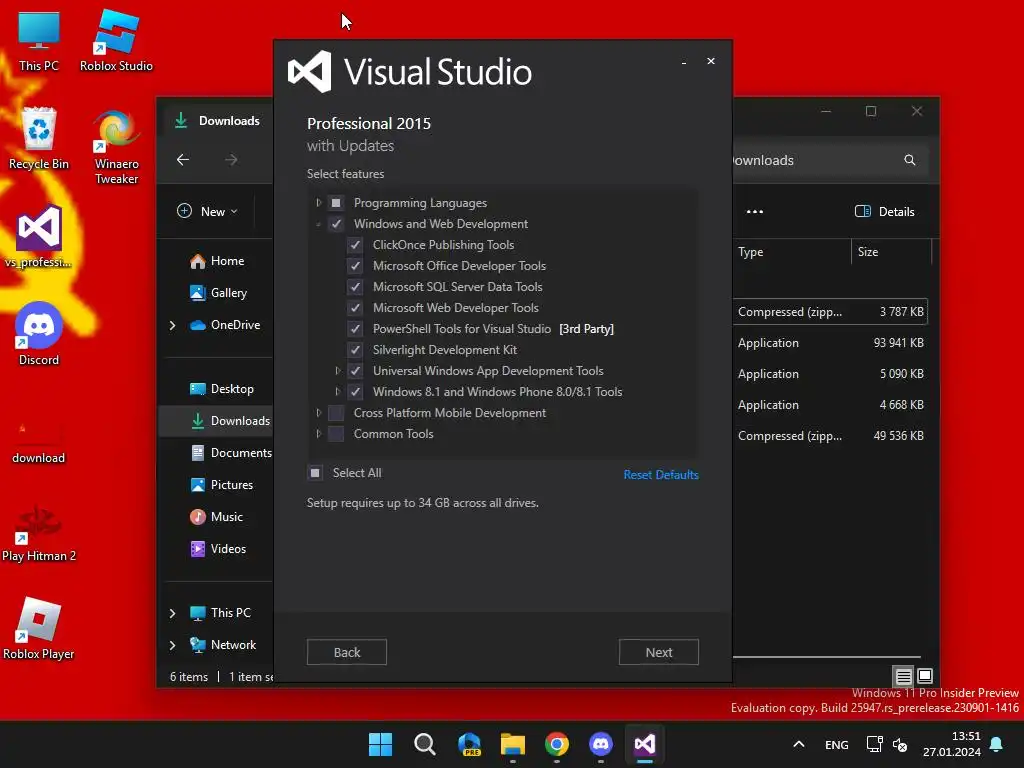
Task: Open This PC desktop icon
Action: [x=39, y=42]
